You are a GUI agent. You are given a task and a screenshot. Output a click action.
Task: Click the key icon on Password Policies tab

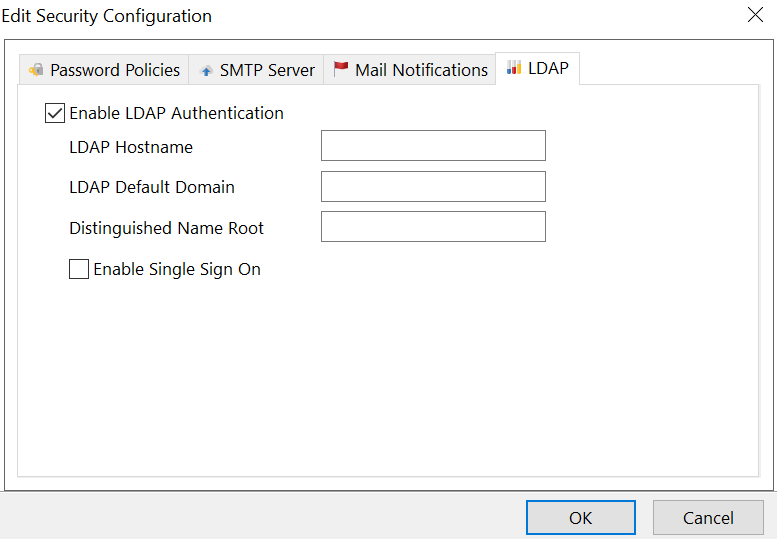[x=36, y=70]
